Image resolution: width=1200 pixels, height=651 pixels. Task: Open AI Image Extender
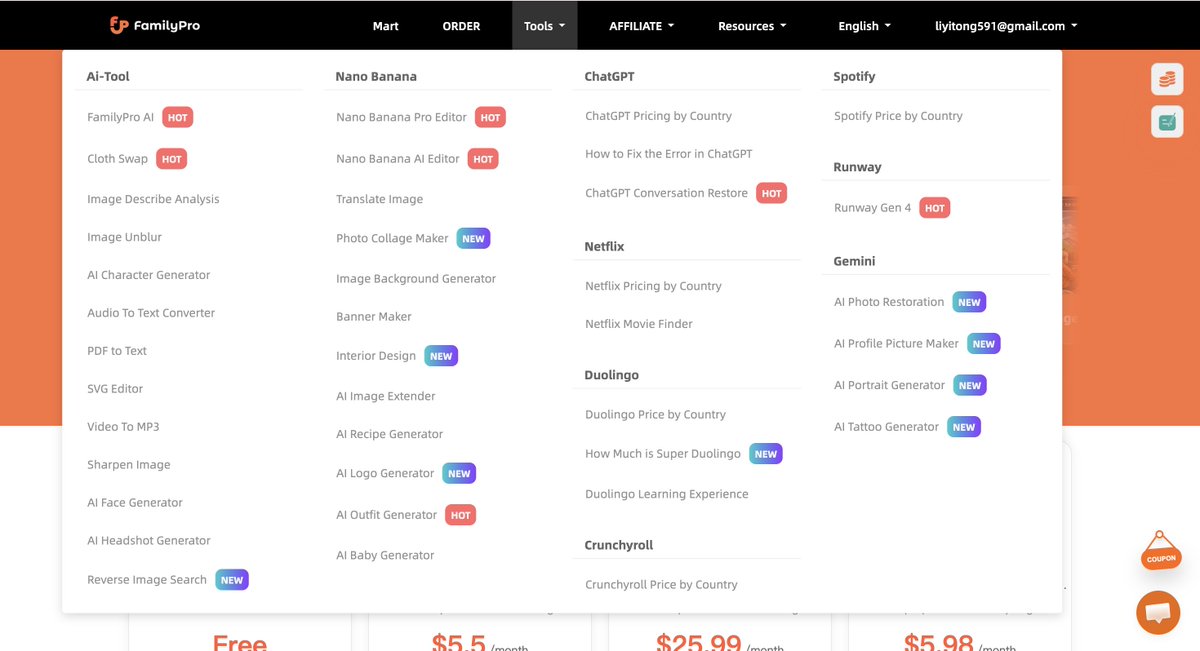coord(386,397)
